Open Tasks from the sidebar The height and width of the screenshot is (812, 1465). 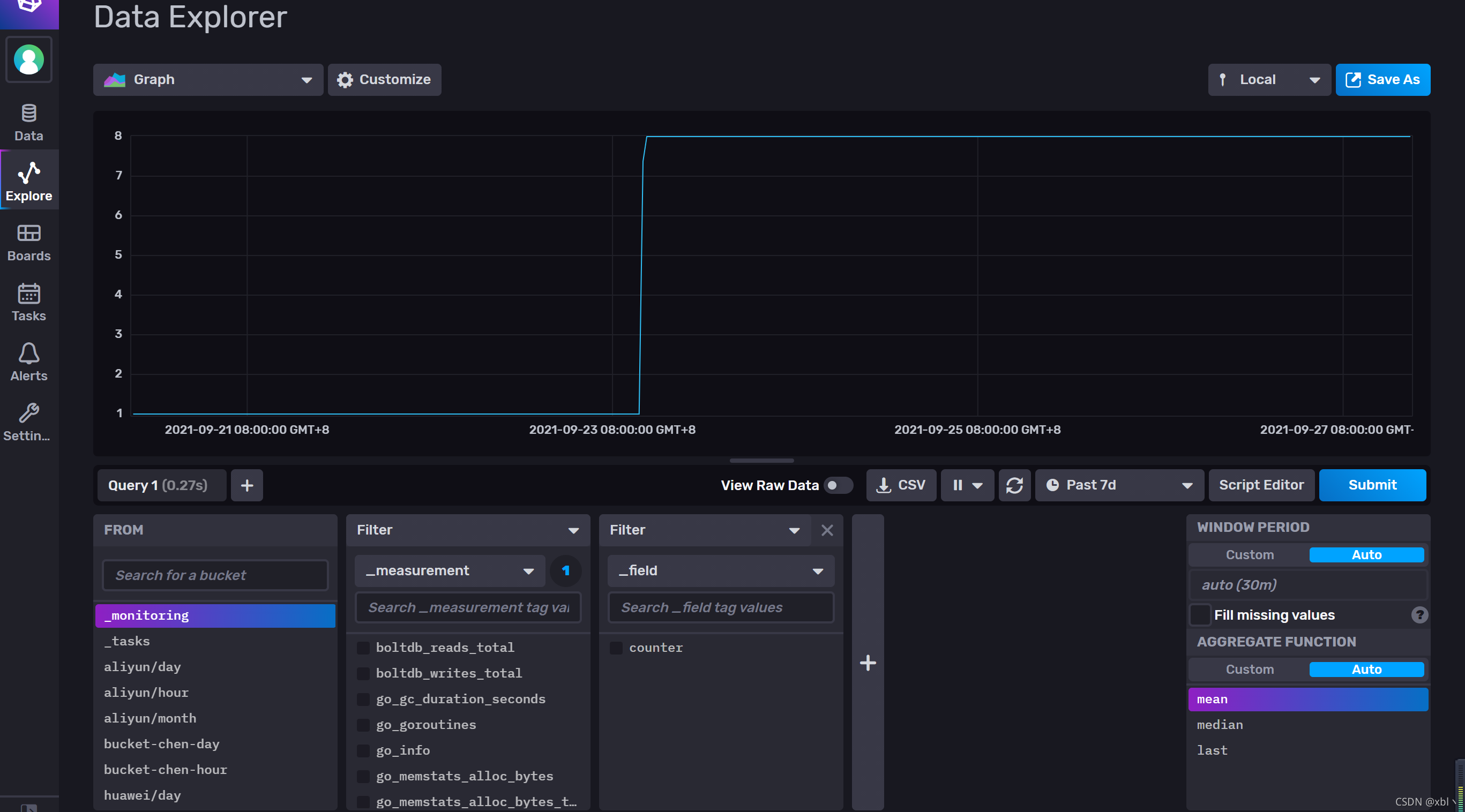pos(29,302)
